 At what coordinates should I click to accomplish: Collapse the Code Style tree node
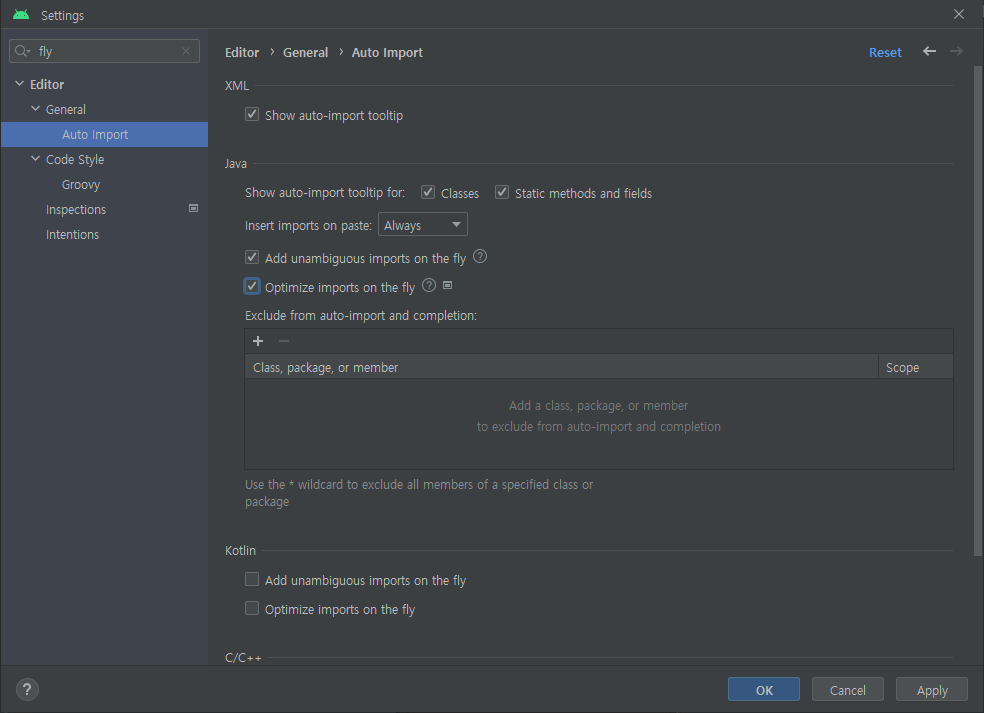click(36, 159)
